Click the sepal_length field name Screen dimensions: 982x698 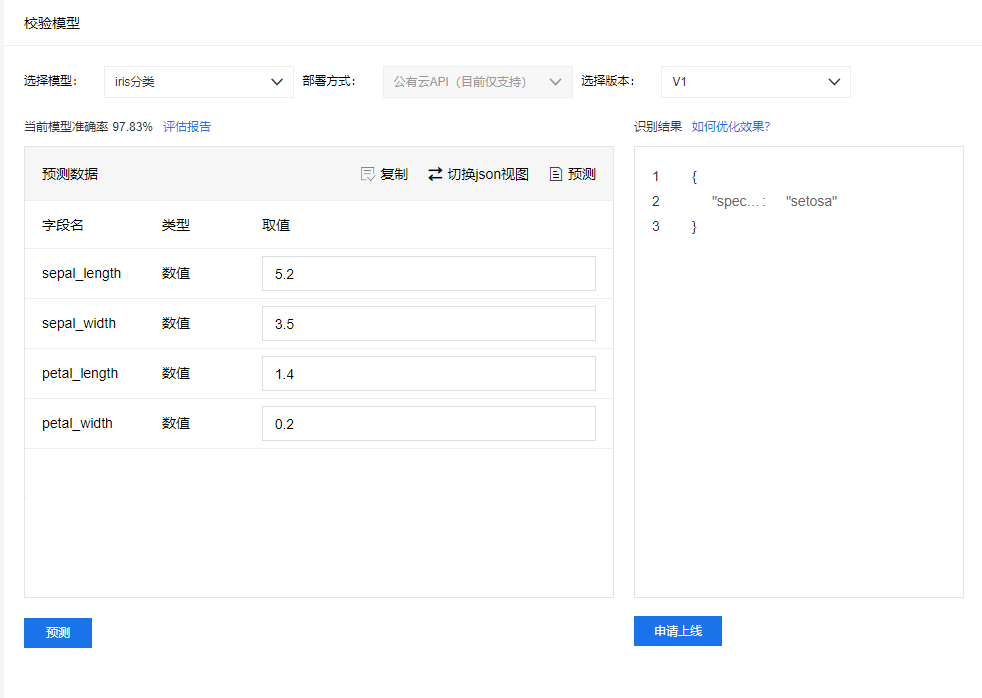[81, 274]
